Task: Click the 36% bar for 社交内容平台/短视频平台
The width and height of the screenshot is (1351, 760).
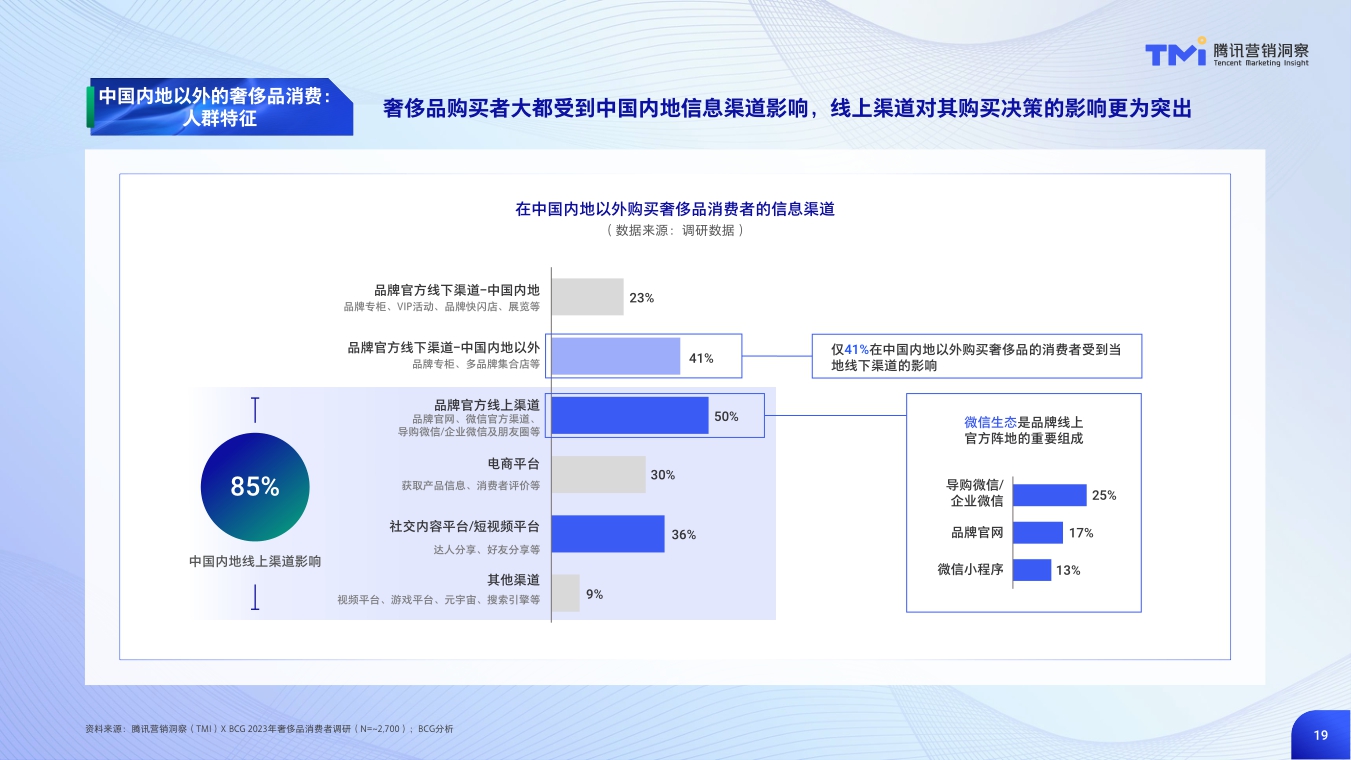Action: [610, 535]
